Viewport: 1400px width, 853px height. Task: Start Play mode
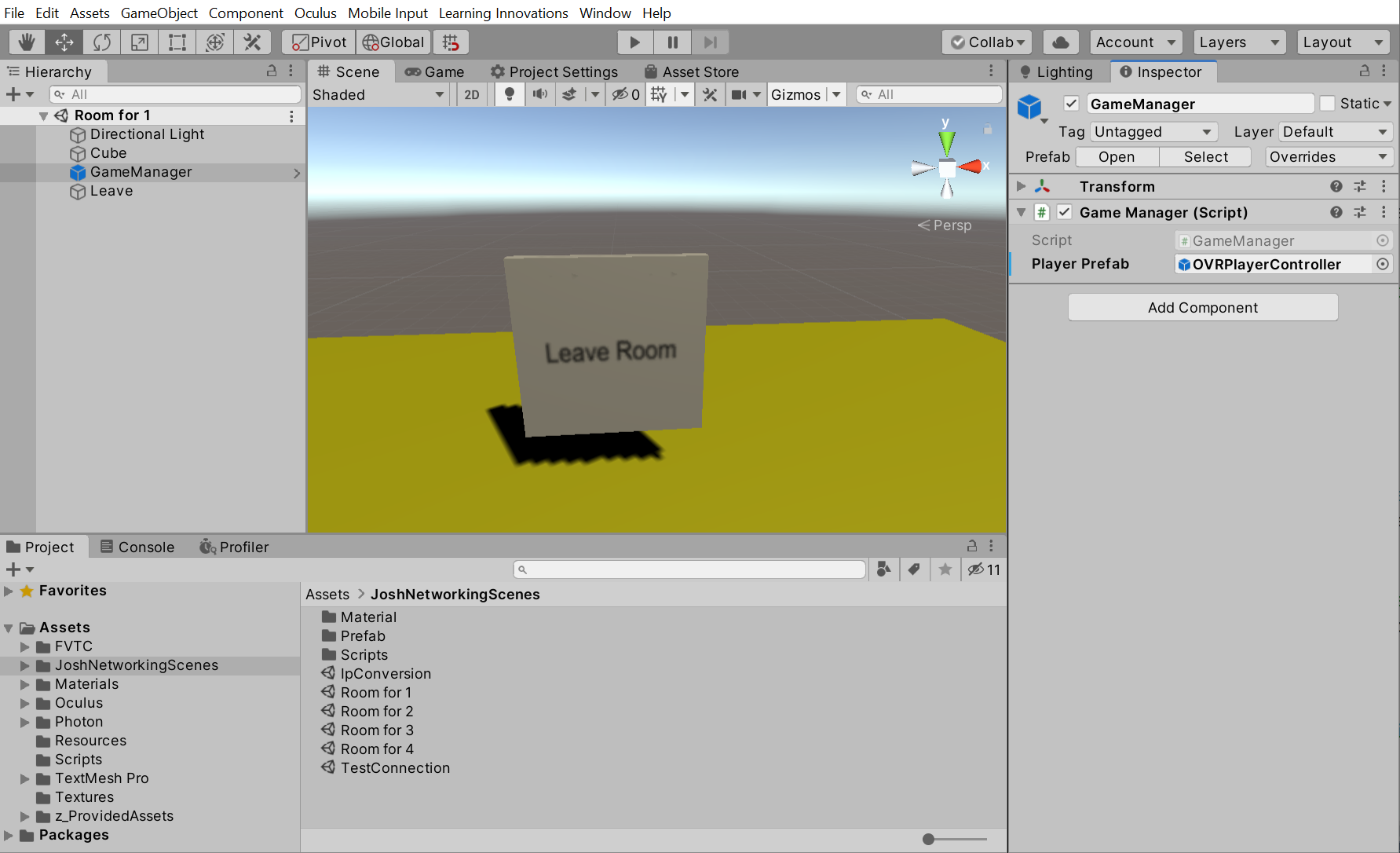(x=635, y=42)
